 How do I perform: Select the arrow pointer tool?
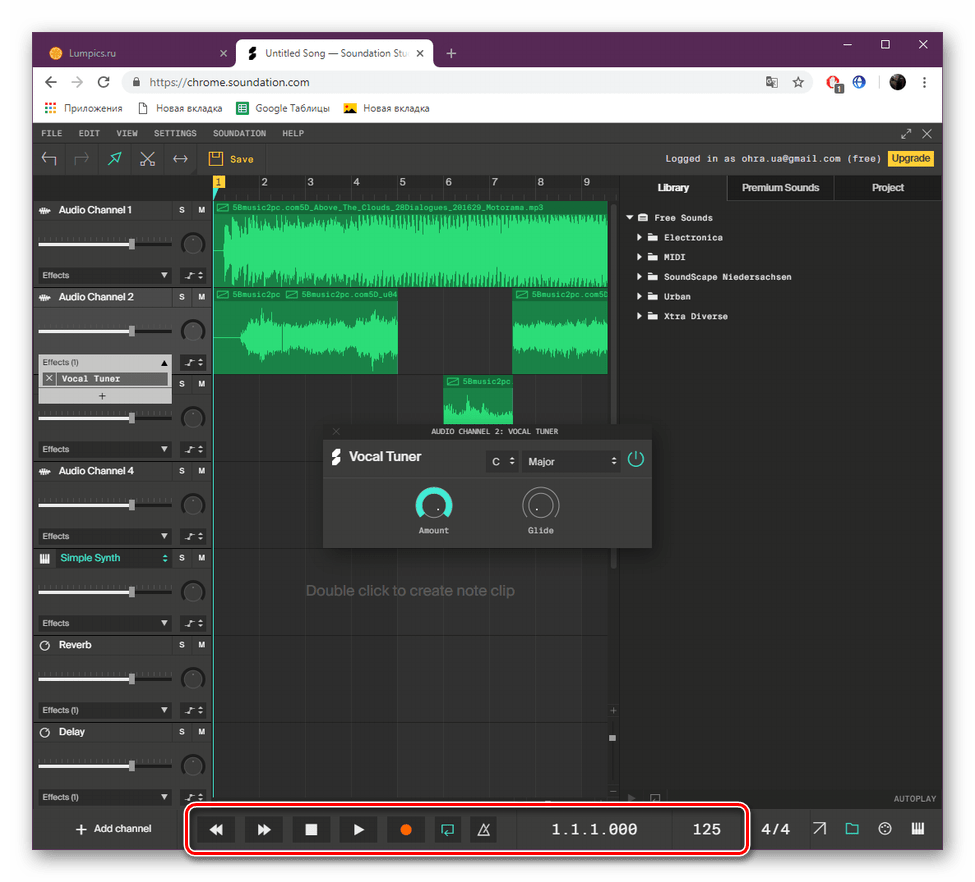point(113,158)
